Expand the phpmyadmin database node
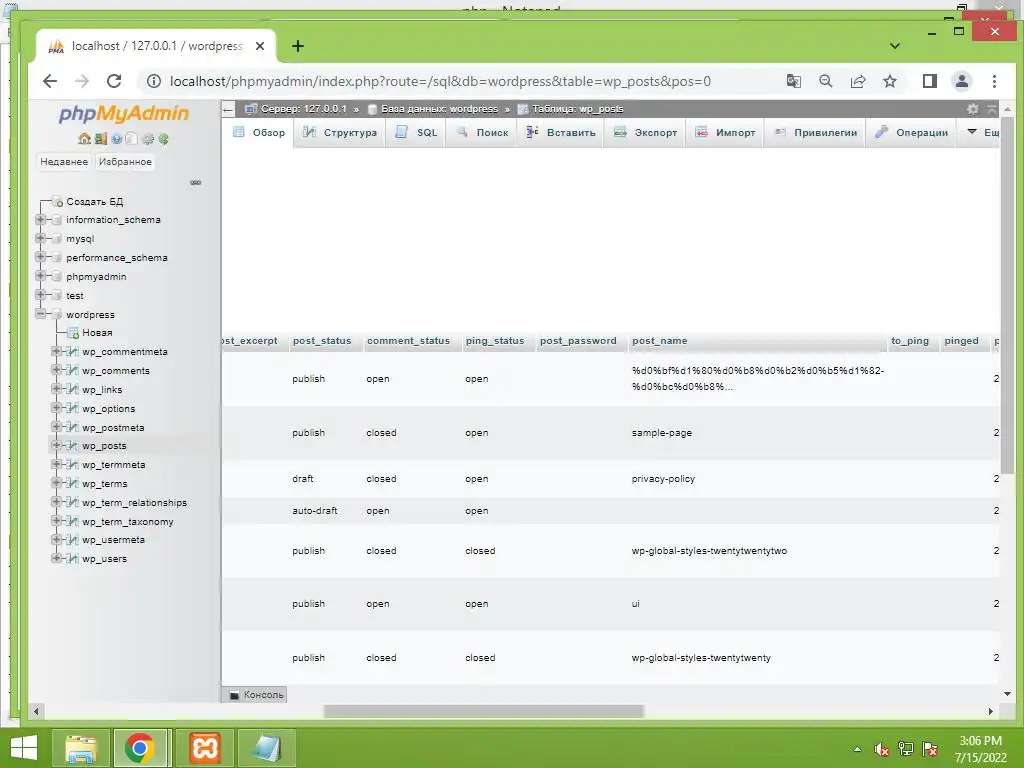 point(40,276)
